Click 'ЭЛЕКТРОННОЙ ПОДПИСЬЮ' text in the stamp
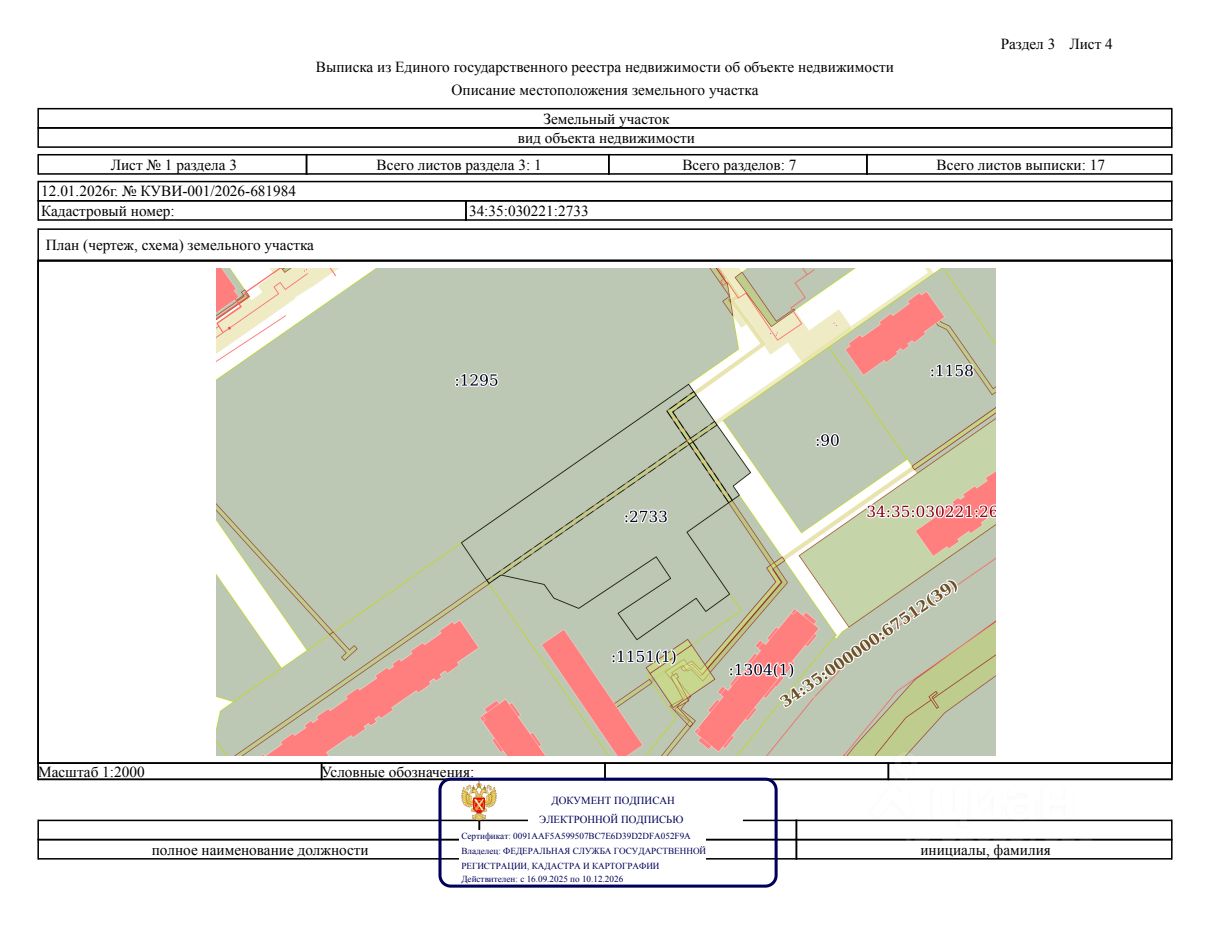The image size is (1210, 935). tap(611, 819)
